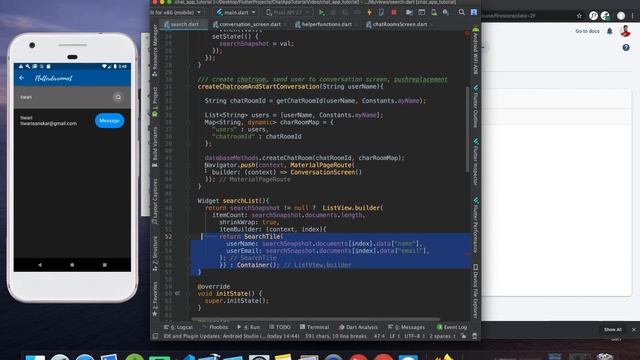The height and width of the screenshot is (360, 640).
Task: Open Search Everywhere magnifier in Android Studio toolbar
Action: coord(461,13)
